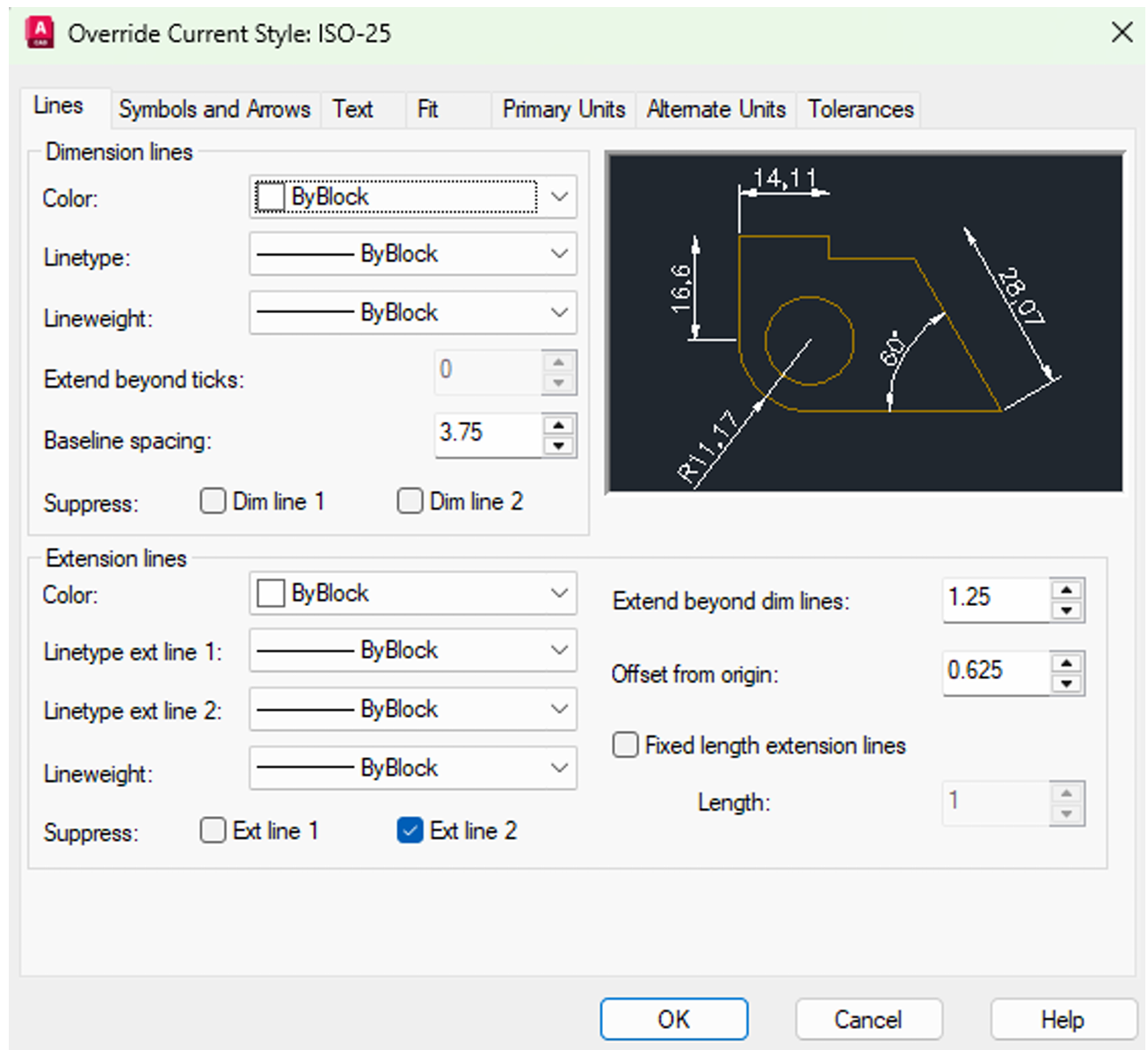Uncheck Suppress Ext line 2
This screenshot has height=1050, width=1148.
point(410,830)
